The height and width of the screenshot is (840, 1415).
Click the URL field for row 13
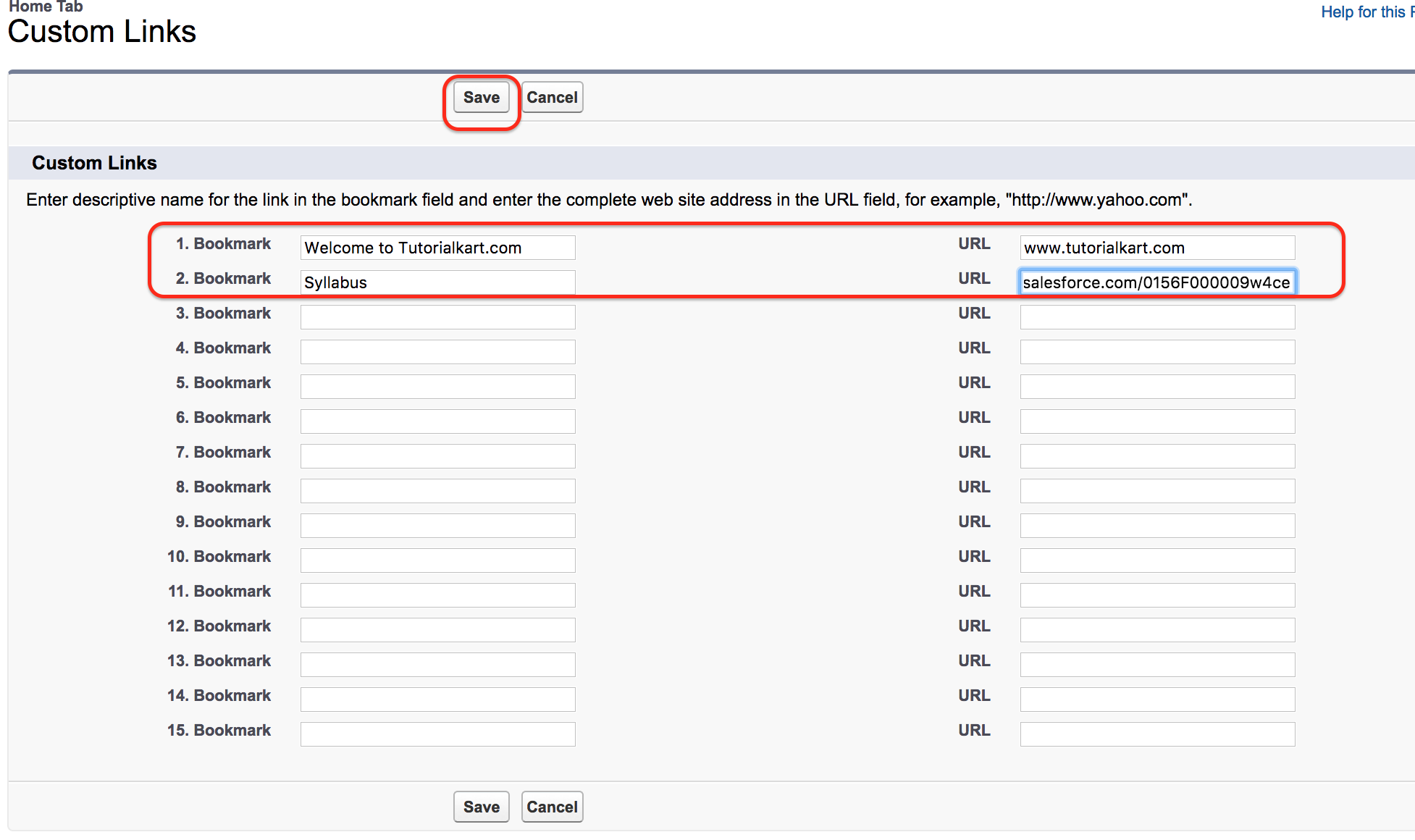1156,664
